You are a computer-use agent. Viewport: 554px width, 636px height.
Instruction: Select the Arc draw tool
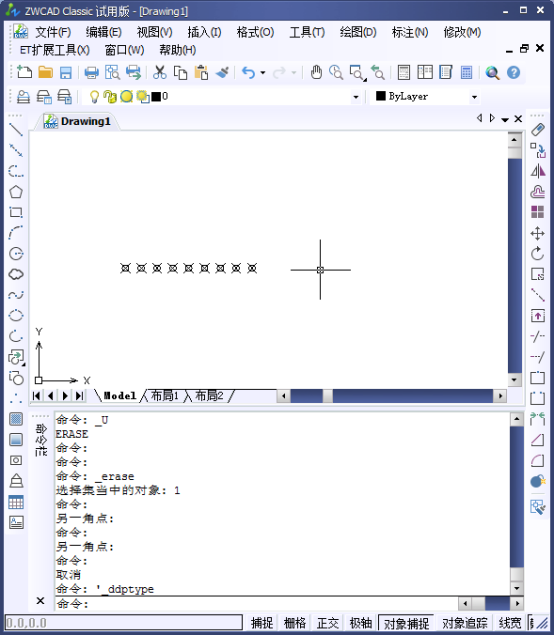pos(16,233)
